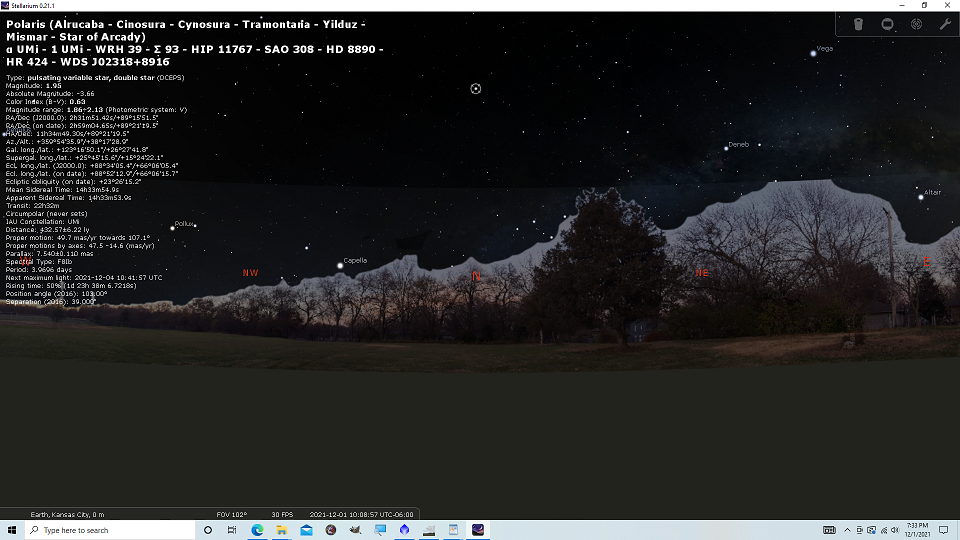Open File Explorer from taskbar

(x=282, y=530)
